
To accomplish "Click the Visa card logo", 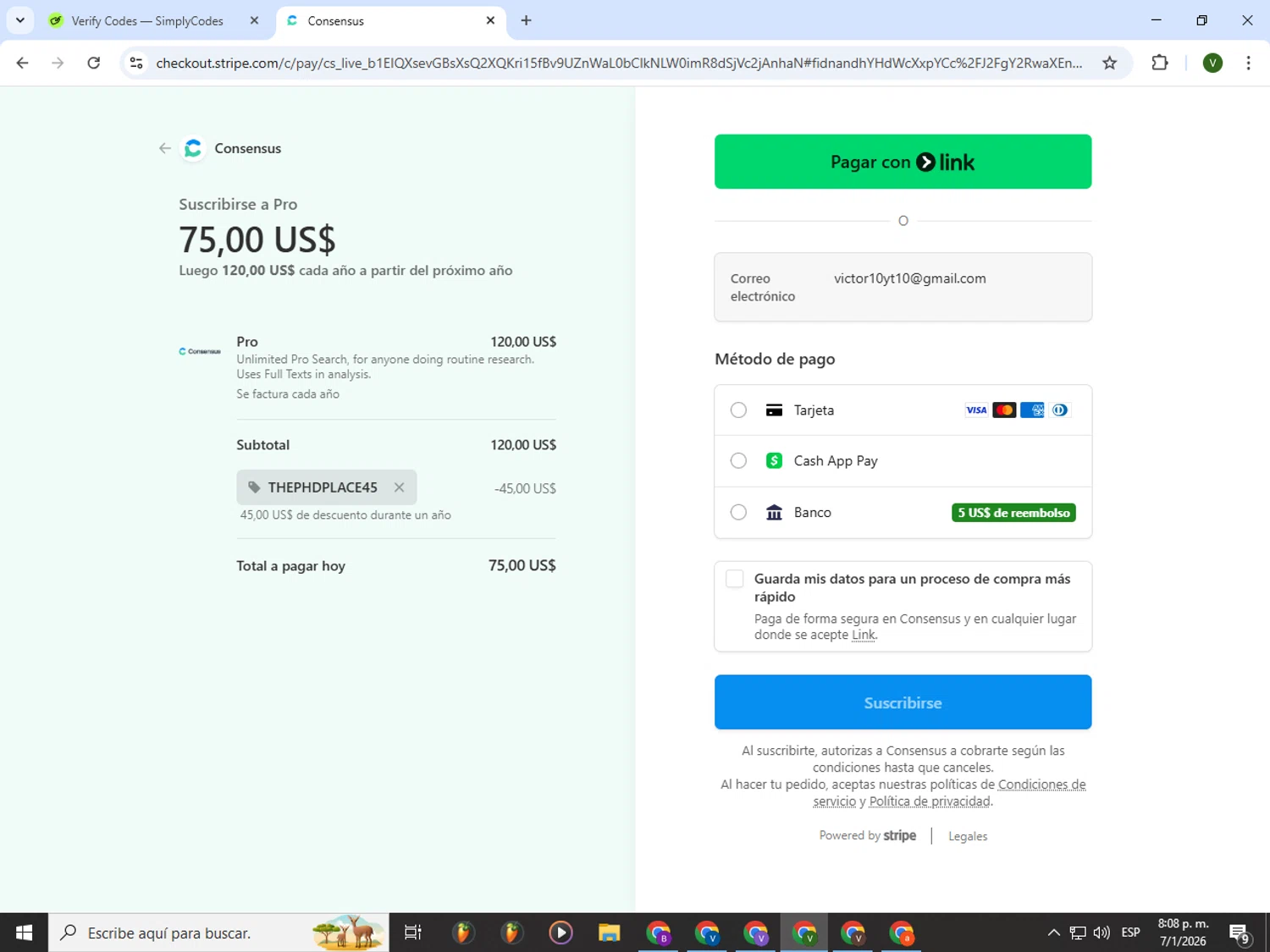I will (x=976, y=410).
